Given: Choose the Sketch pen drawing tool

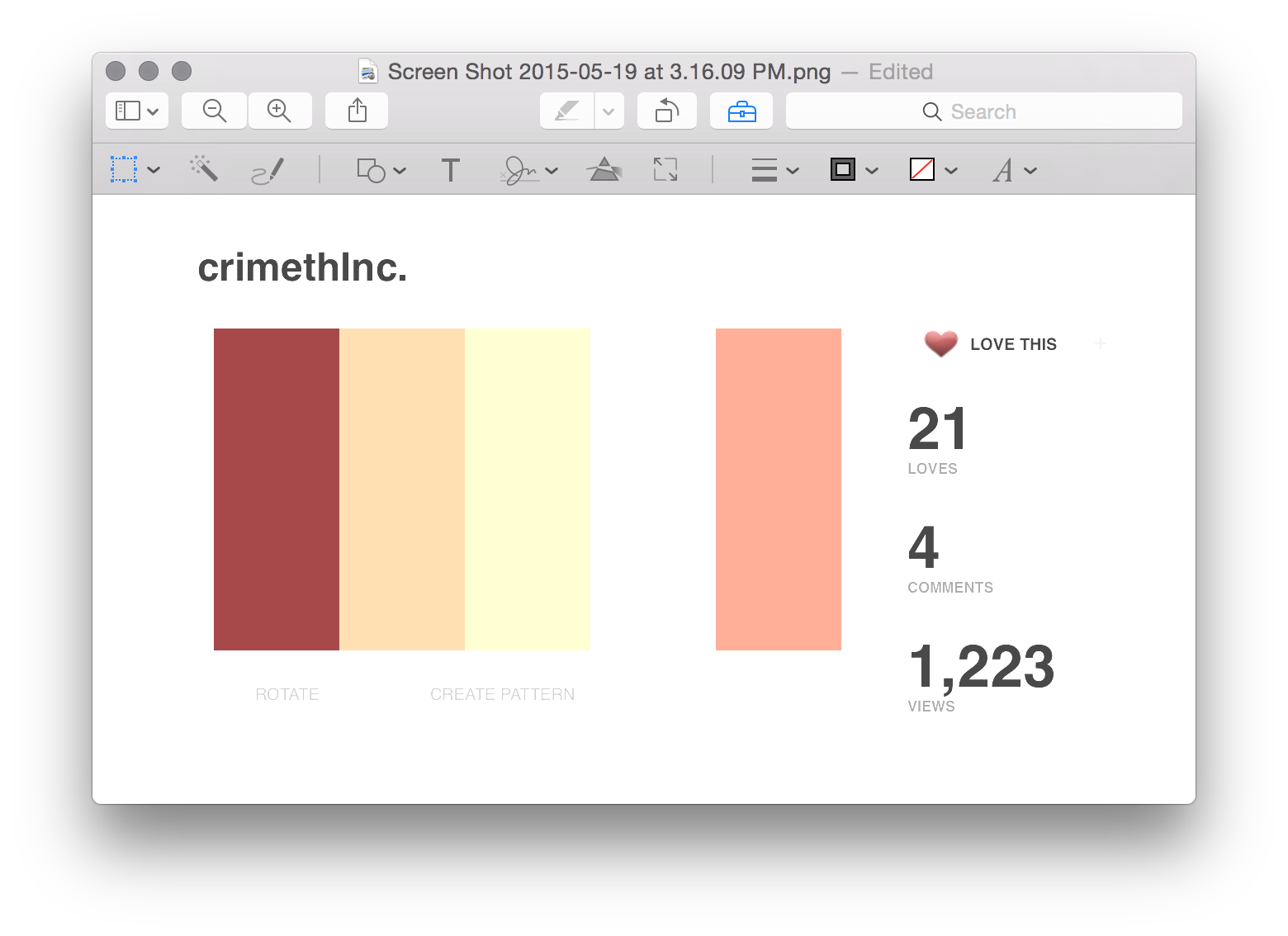Looking at the screenshot, I should click(x=268, y=171).
